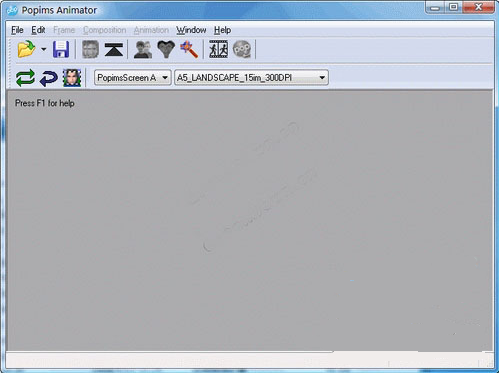This screenshot has height=373, width=499.
Task: Click the framed face preview icon
Action: click(x=72, y=78)
